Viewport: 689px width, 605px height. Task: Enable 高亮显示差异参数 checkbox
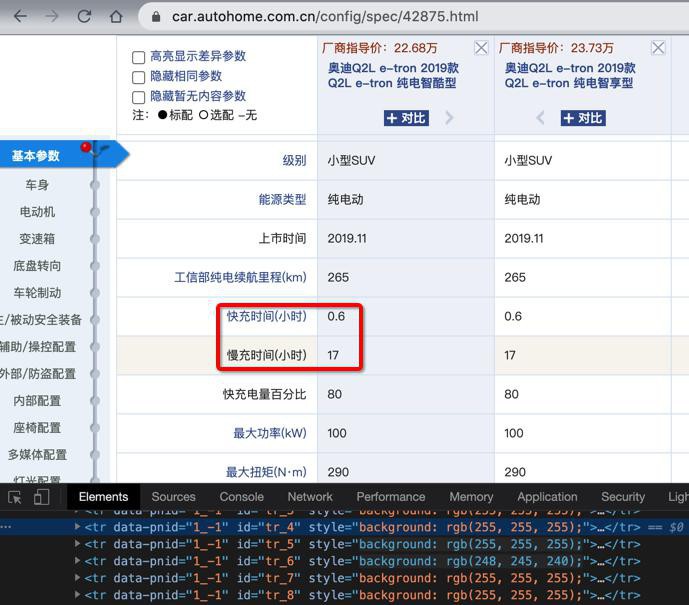point(138,57)
